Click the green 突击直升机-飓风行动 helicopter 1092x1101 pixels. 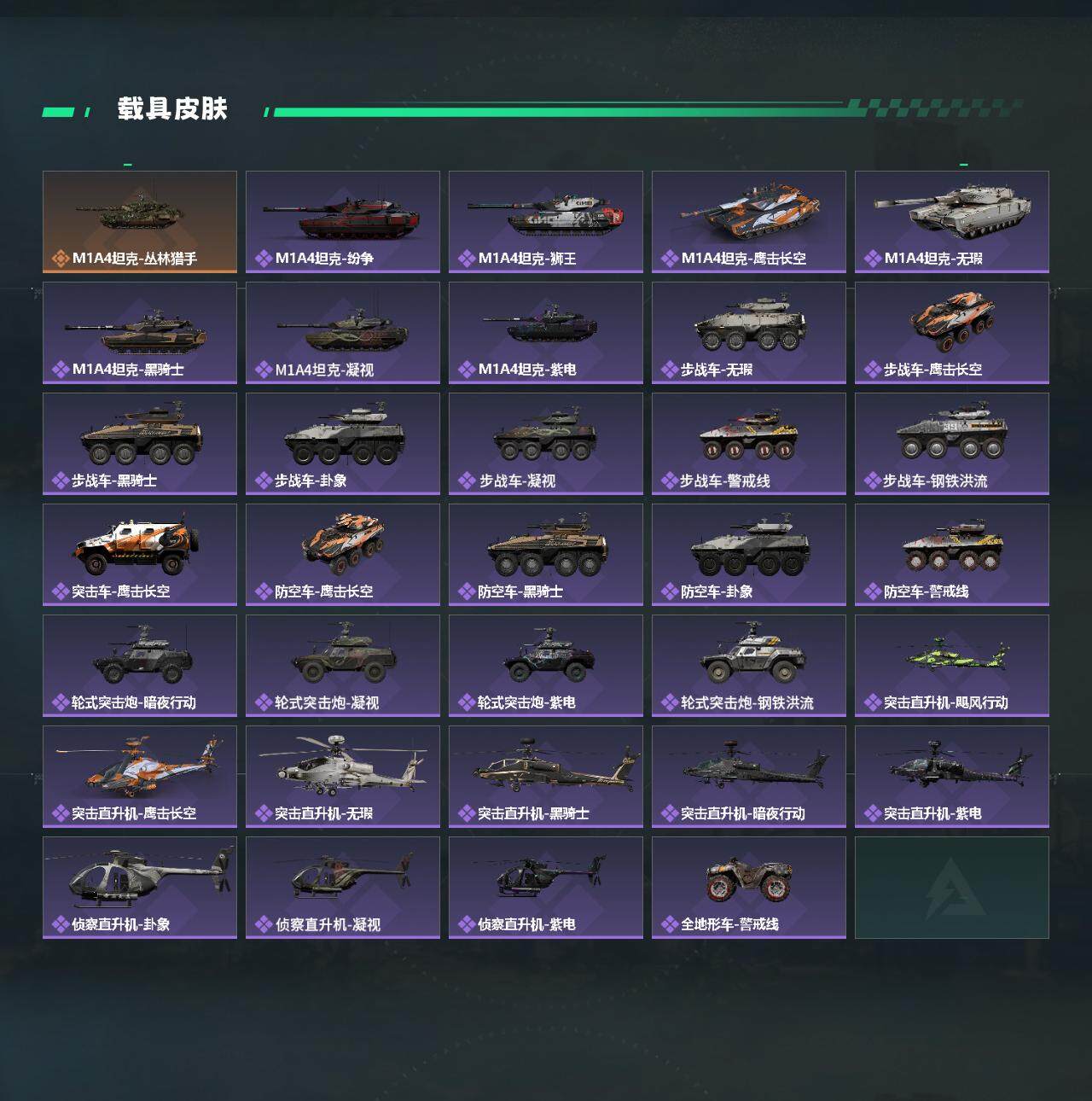951,657
